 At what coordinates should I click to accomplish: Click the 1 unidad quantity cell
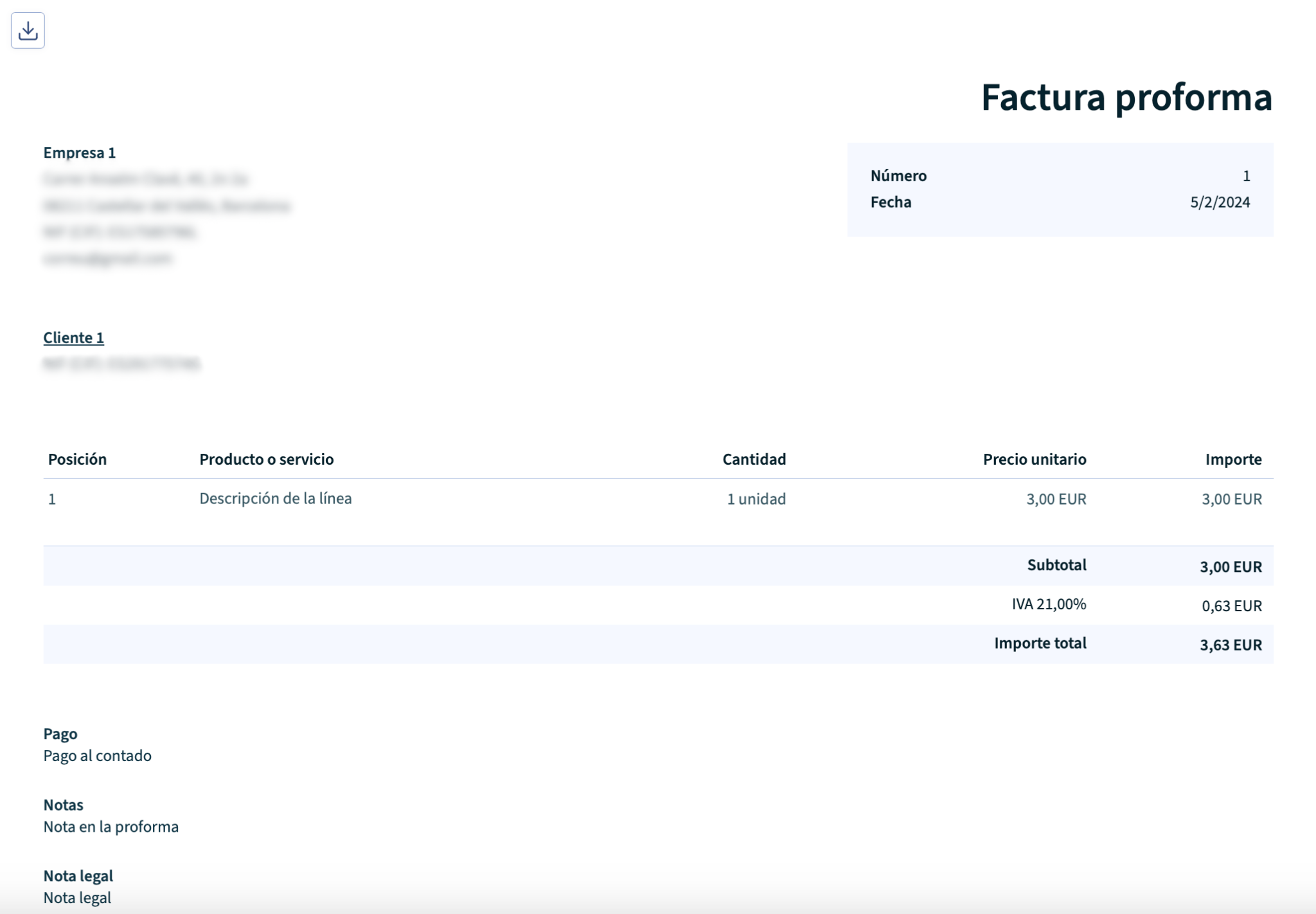point(756,499)
